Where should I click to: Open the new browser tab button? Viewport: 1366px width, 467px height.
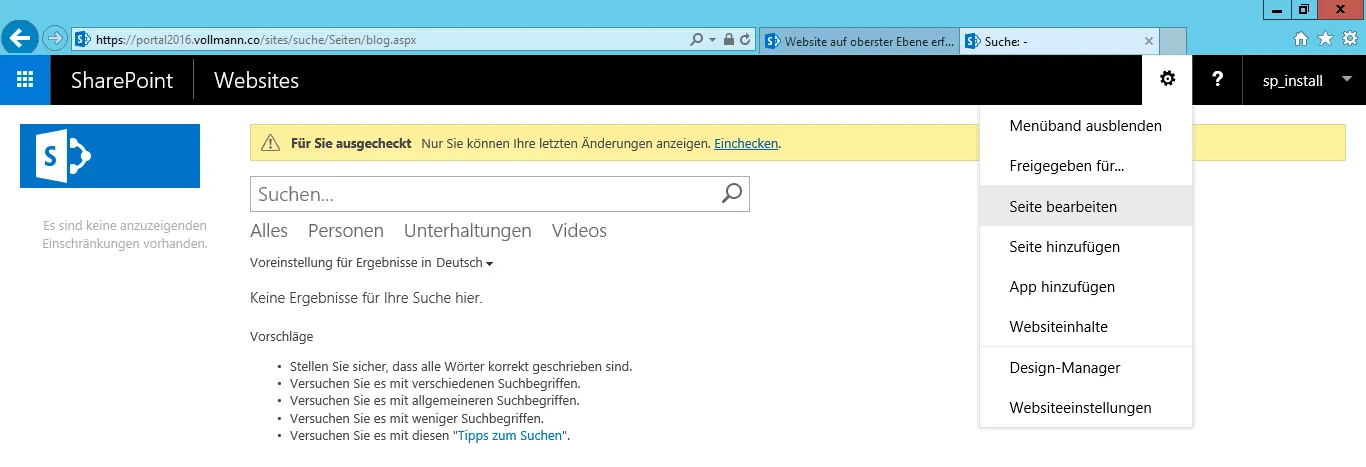1173,41
